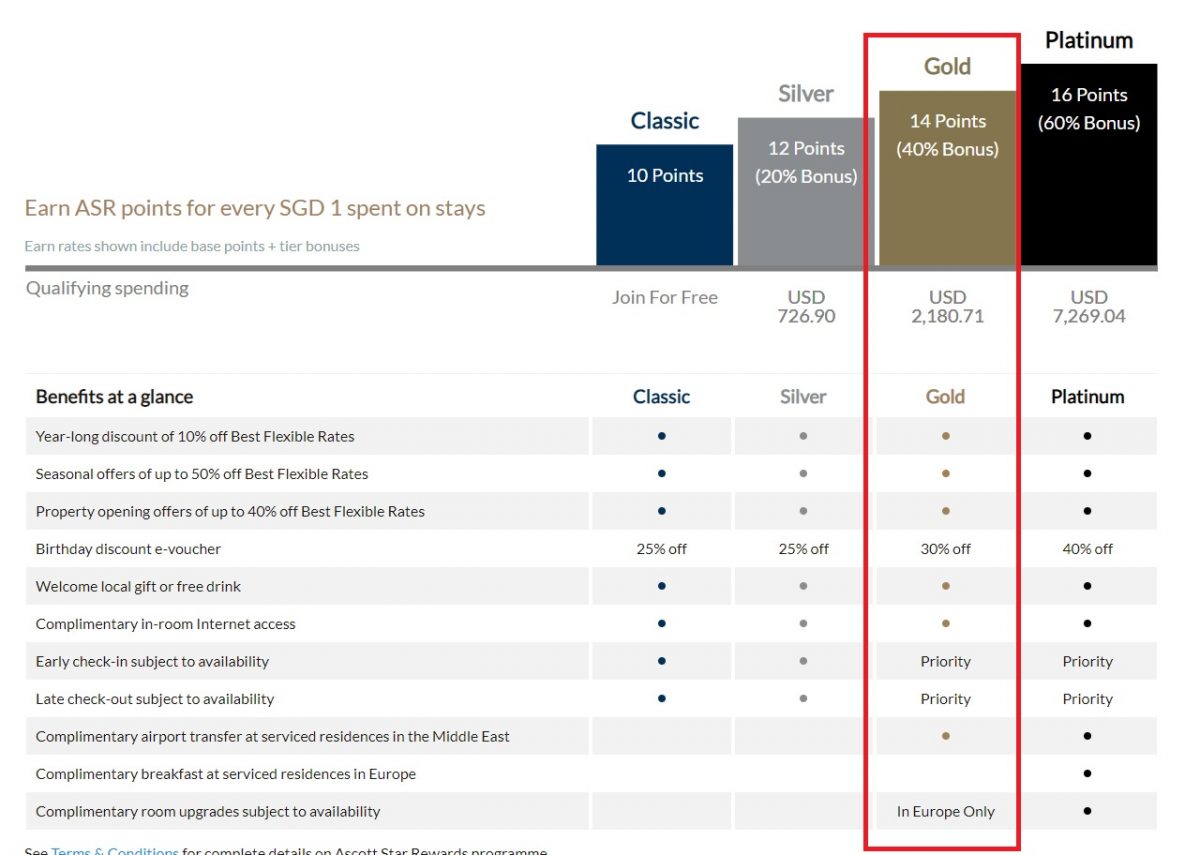Click the Silver amount 'USD 726.90'
The height and width of the screenshot is (855, 1200).
pos(806,306)
